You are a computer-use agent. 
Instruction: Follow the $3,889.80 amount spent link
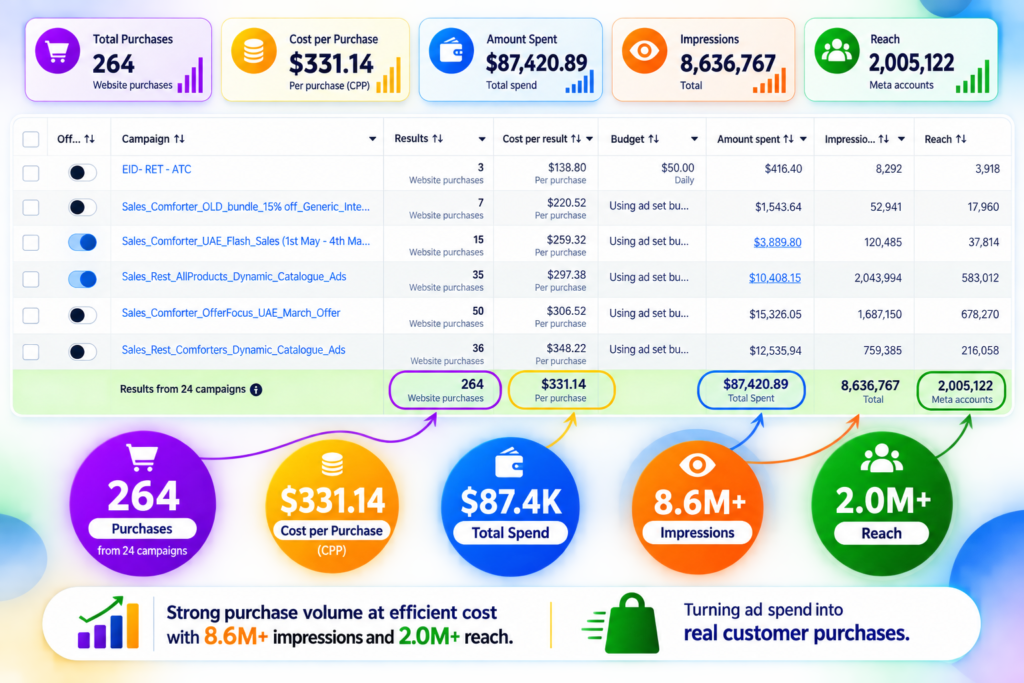(x=777, y=242)
